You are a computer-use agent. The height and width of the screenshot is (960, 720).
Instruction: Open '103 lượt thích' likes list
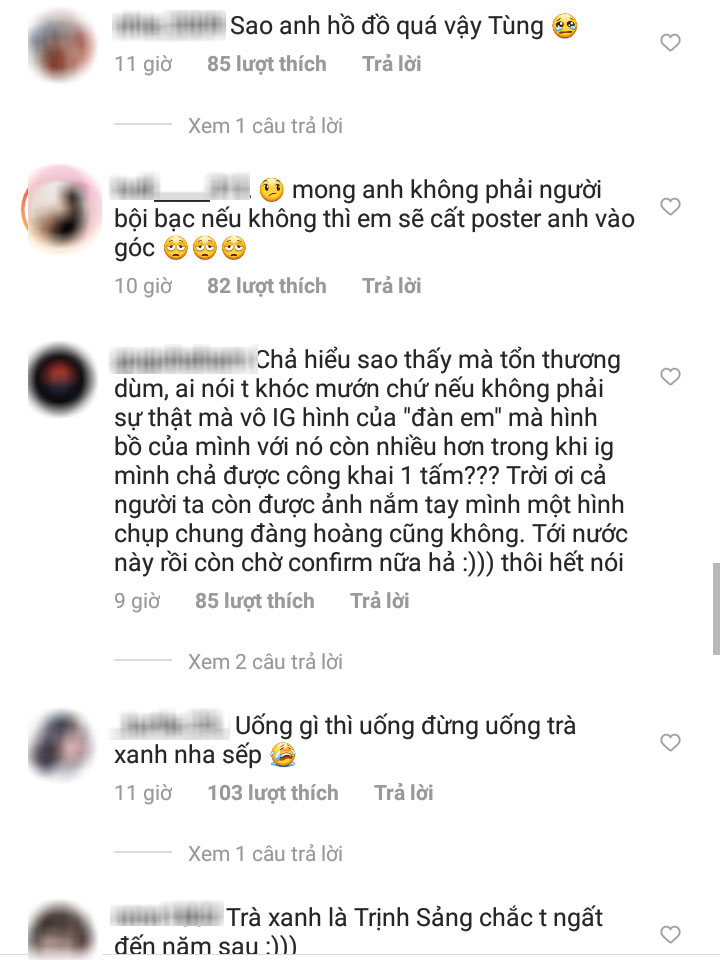(x=272, y=793)
